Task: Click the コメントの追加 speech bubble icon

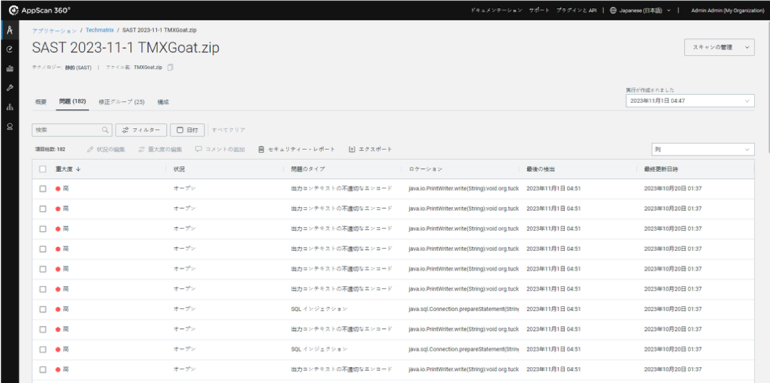Action: [198, 149]
